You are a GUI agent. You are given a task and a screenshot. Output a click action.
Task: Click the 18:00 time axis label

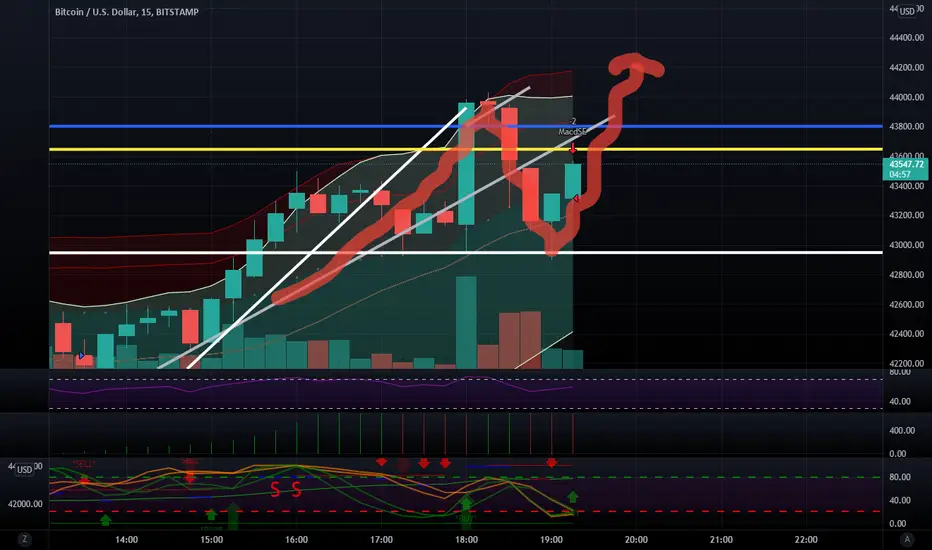pyautogui.click(x=467, y=539)
